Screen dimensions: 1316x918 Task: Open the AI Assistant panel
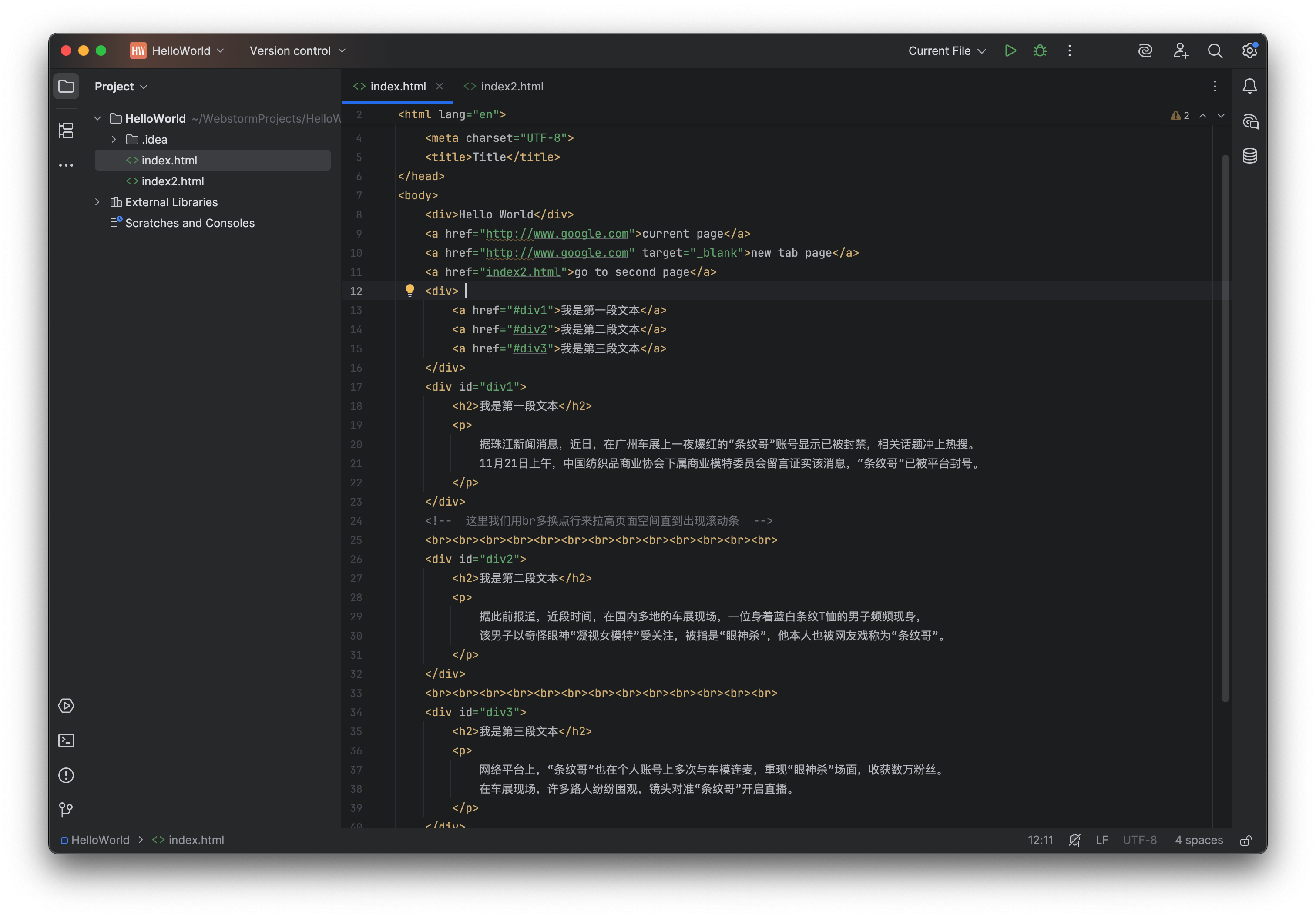1145,50
